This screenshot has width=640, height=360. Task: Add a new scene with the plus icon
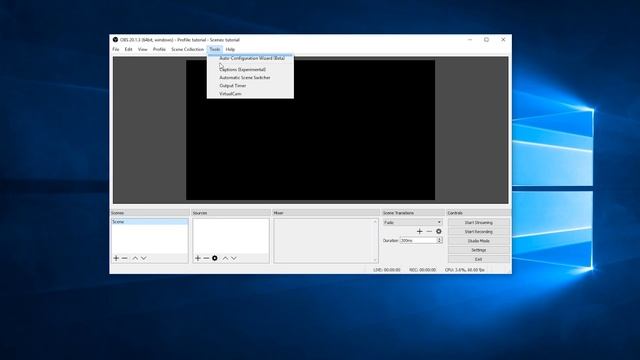tap(116, 258)
